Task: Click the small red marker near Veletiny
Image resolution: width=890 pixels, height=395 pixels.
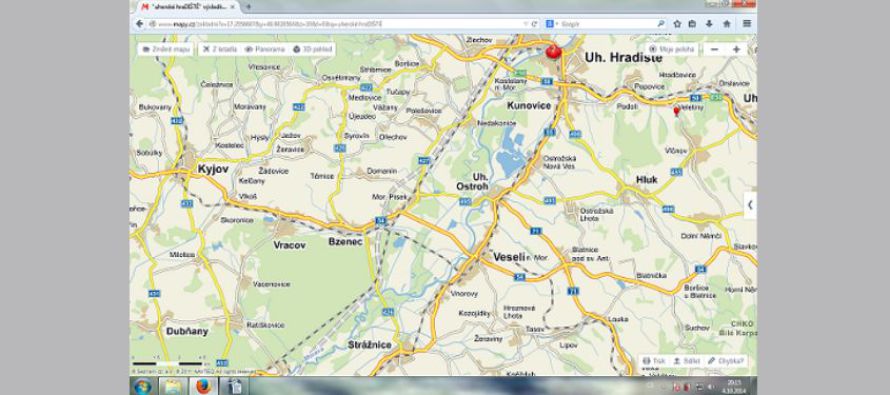Action: pyautogui.click(x=676, y=111)
